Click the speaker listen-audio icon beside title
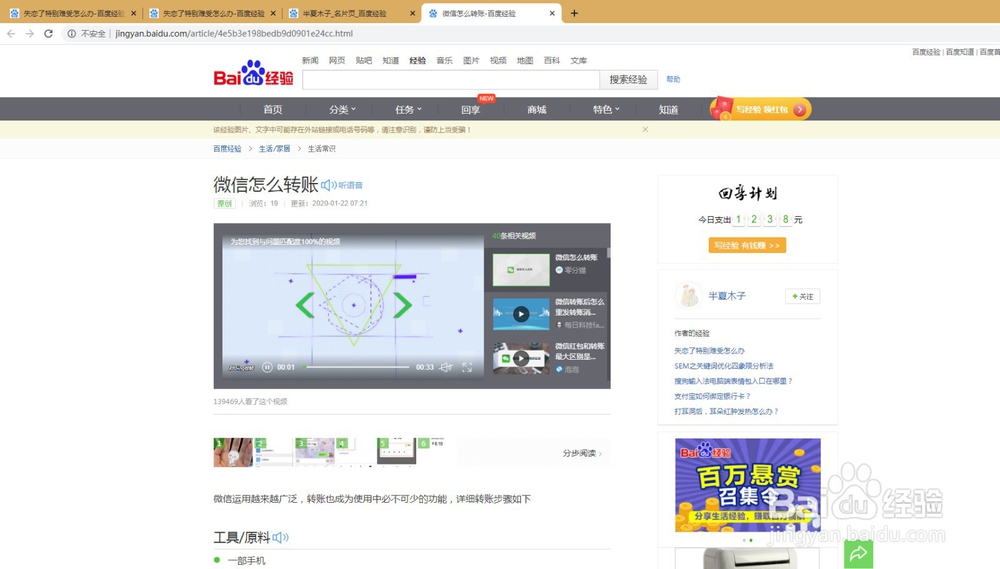The image size is (1000, 569). 328,185
